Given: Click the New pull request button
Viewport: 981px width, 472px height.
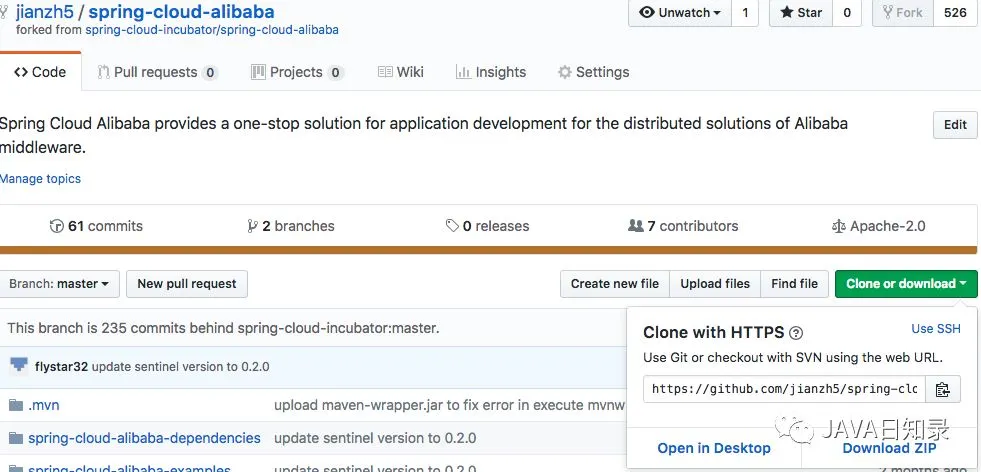Looking at the screenshot, I should [x=187, y=284].
